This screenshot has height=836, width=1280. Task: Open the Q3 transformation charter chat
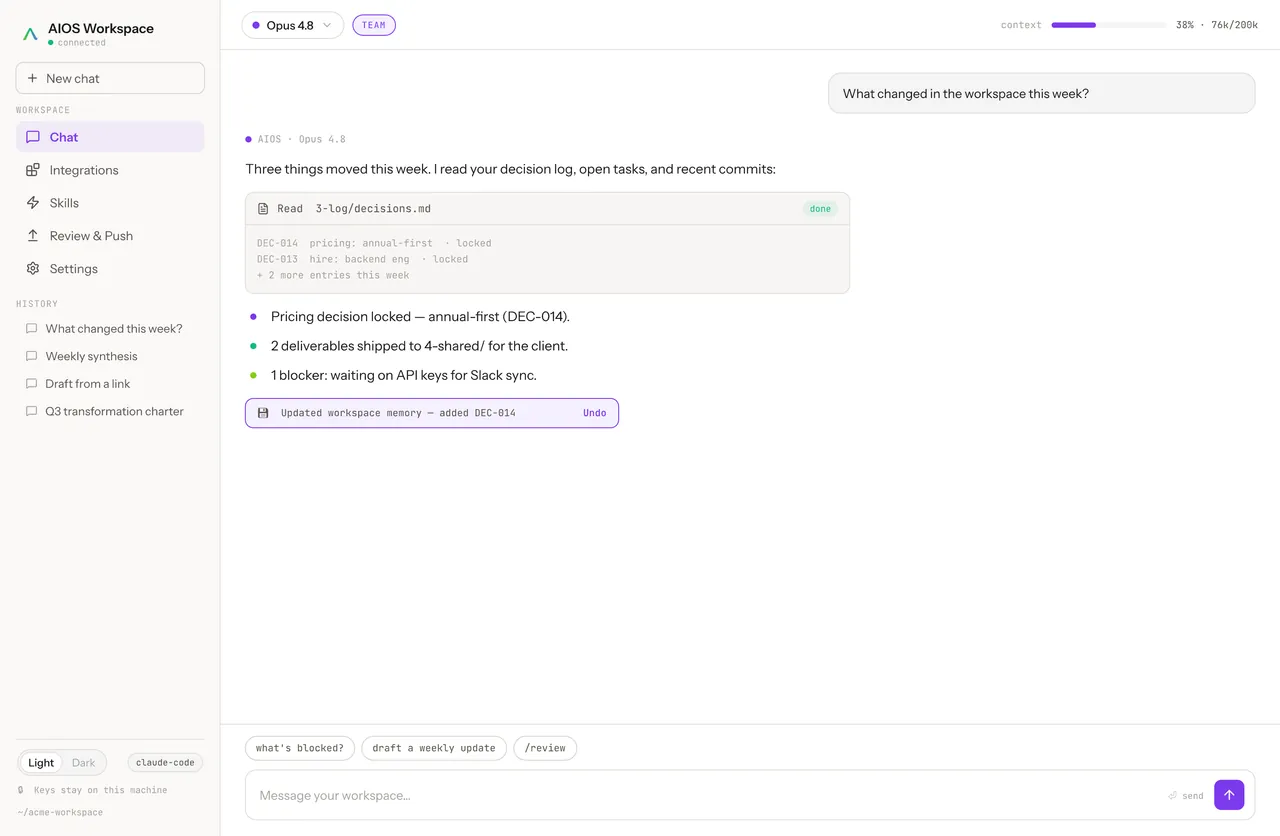[110, 411]
